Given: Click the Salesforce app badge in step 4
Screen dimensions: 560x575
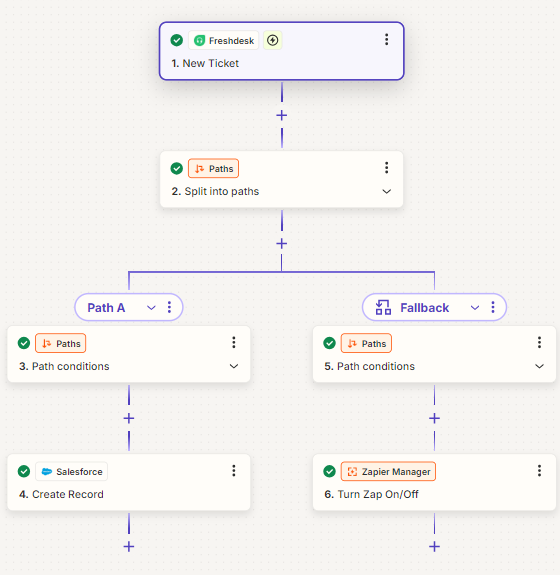Looking at the screenshot, I should click(x=72, y=472).
